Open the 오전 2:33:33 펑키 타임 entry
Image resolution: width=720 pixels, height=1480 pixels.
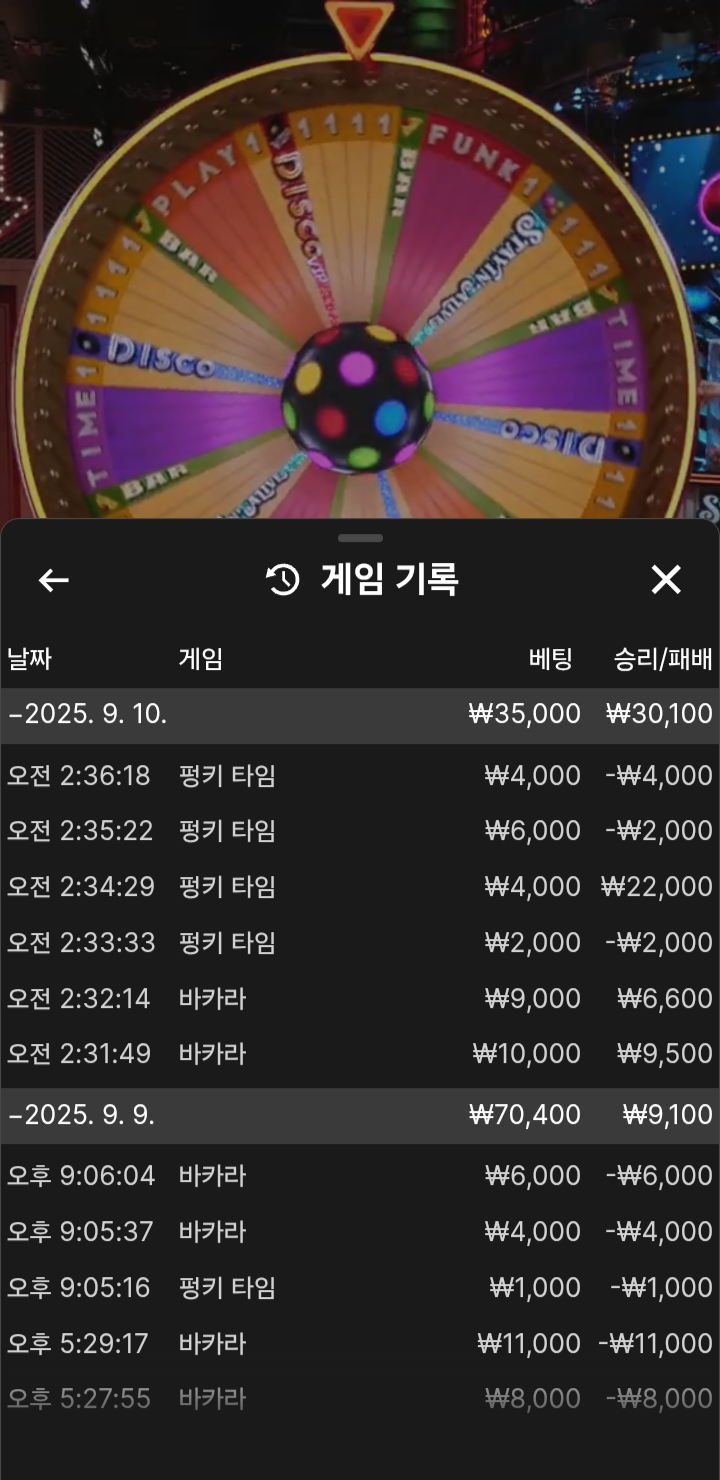tap(360, 943)
